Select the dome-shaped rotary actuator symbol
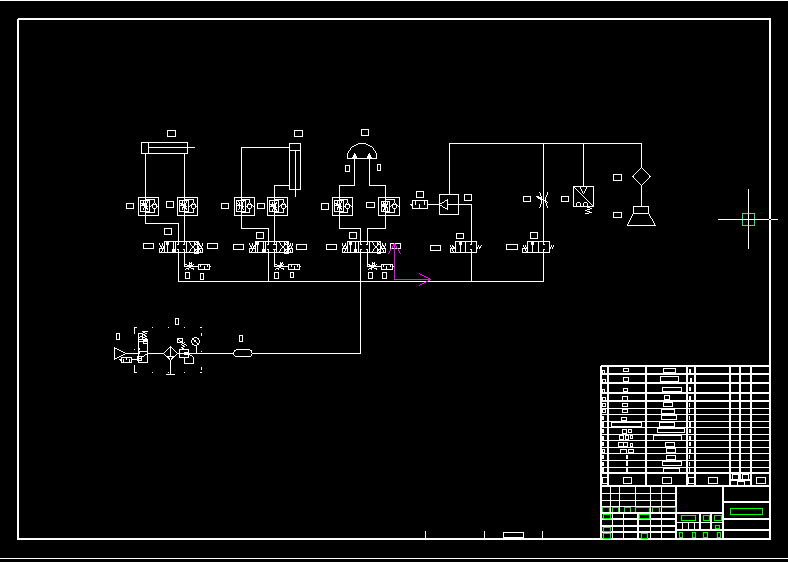The width and height of the screenshot is (788, 562). tap(362, 151)
